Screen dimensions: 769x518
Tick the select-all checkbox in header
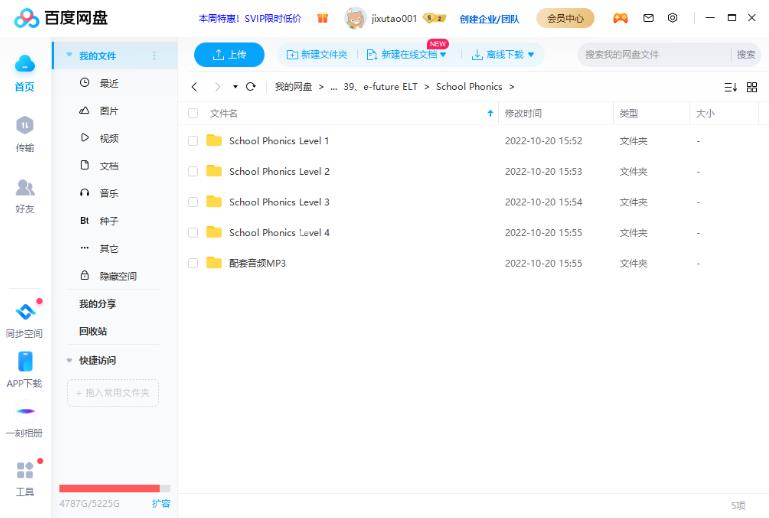pyautogui.click(x=193, y=113)
